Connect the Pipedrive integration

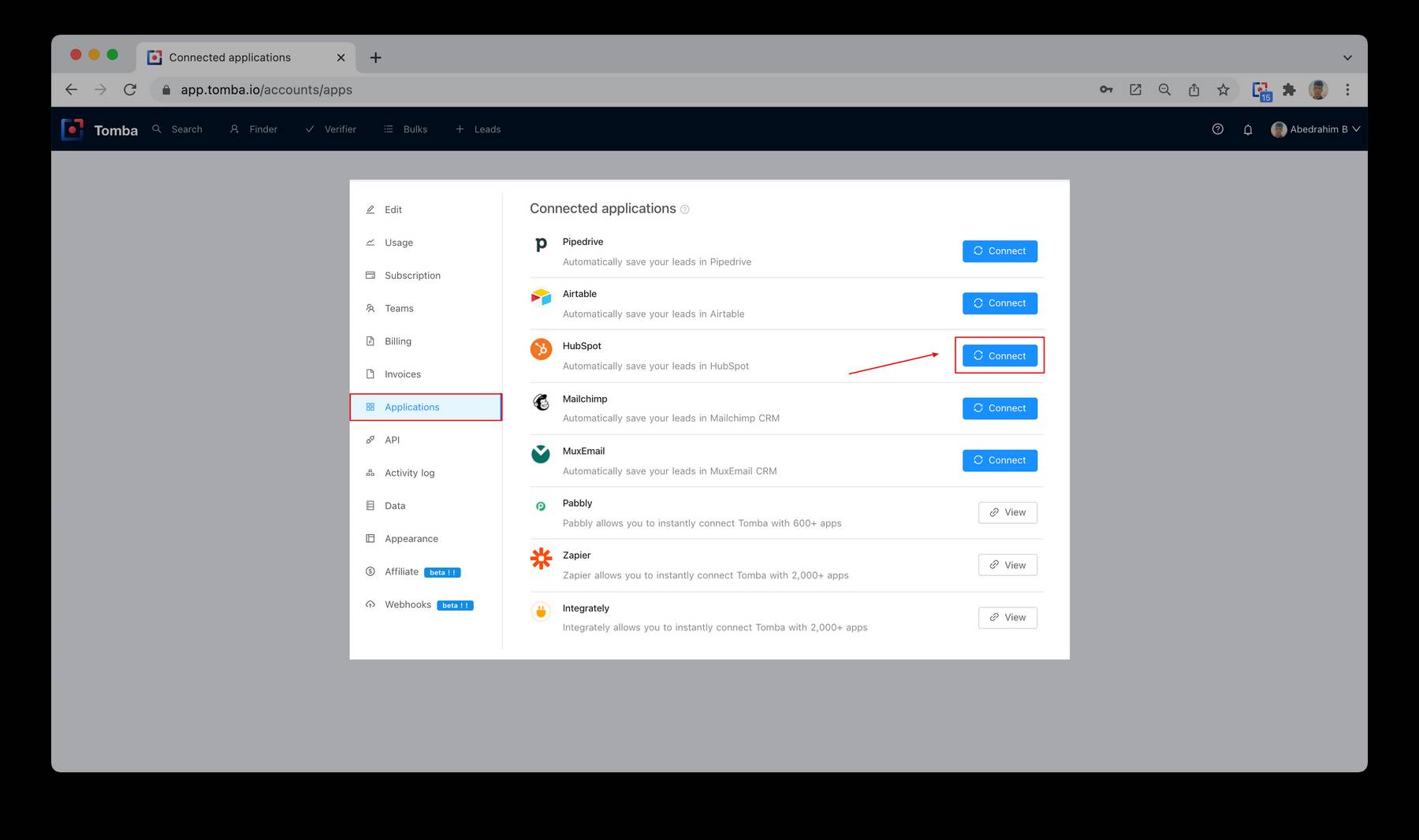(x=1000, y=251)
